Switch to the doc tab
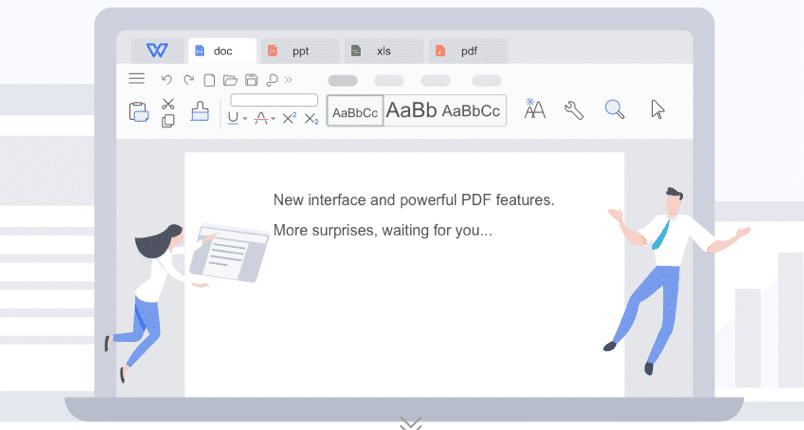The height and width of the screenshot is (430, 804). coord(222,51)
